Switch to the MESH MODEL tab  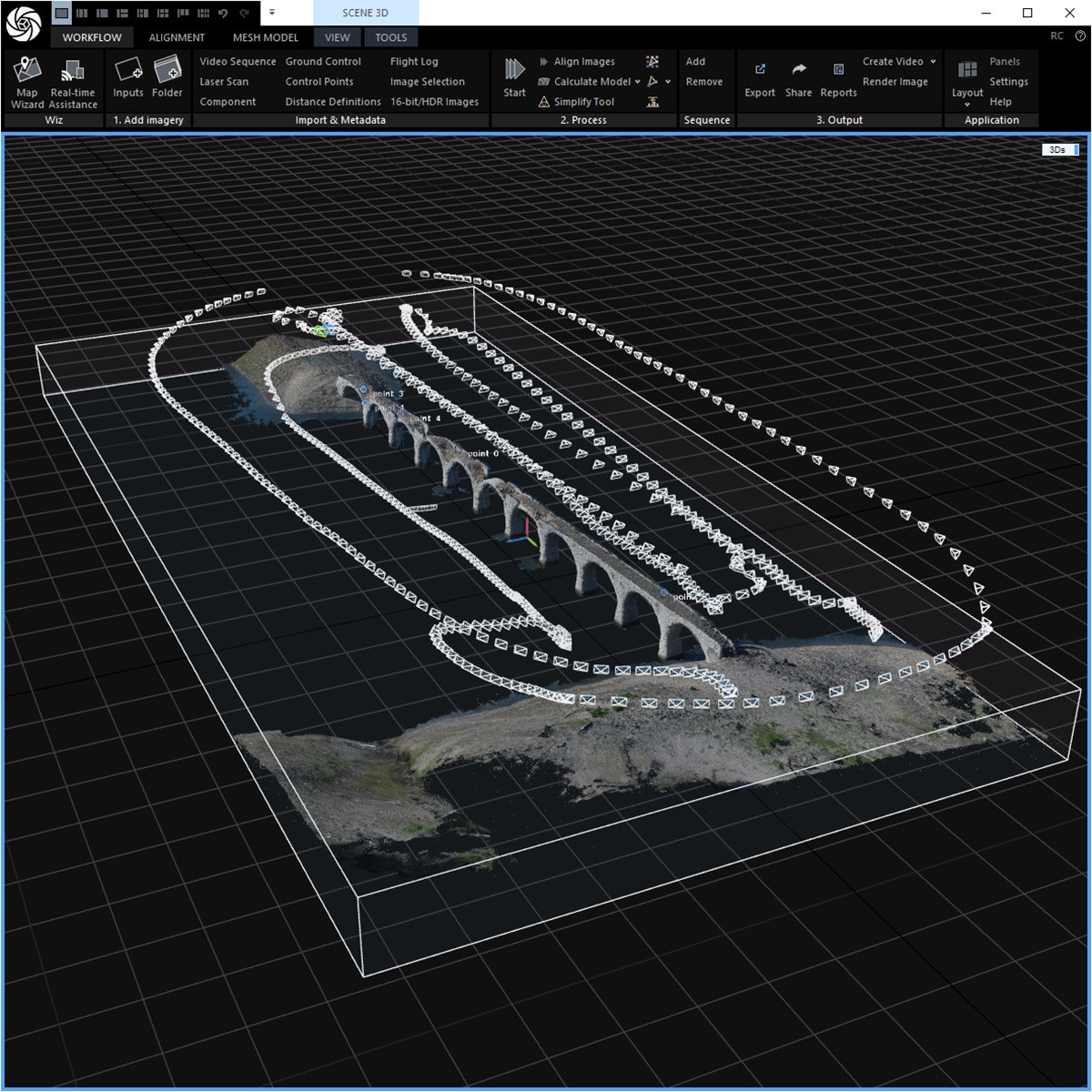tap(265, 37)
